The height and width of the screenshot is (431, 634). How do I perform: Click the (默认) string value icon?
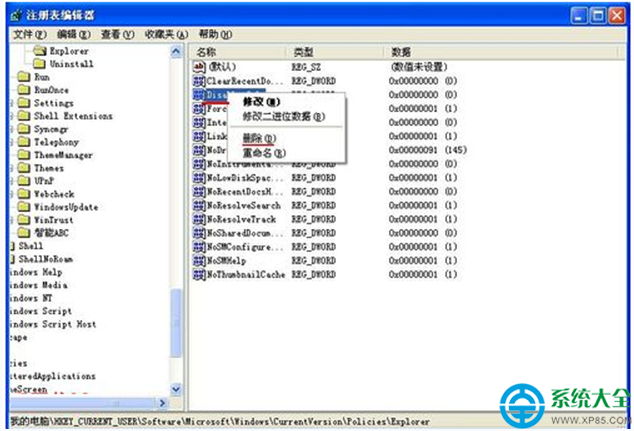click(199, 66)
